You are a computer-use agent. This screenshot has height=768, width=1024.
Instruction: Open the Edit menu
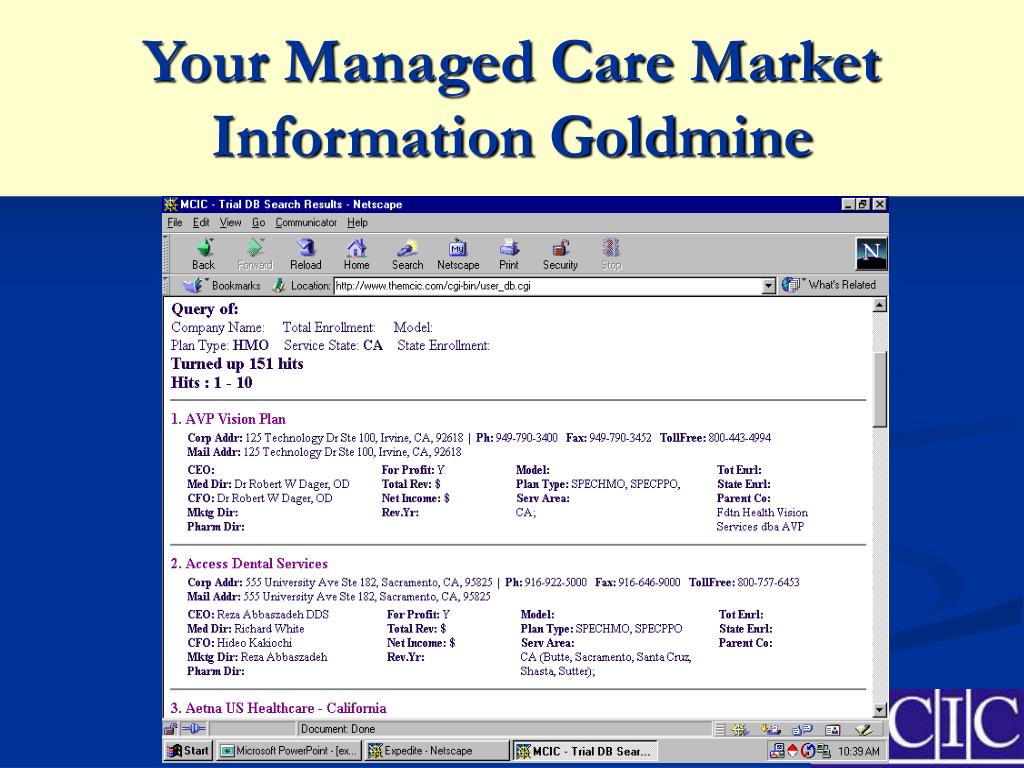pos(200,223)
